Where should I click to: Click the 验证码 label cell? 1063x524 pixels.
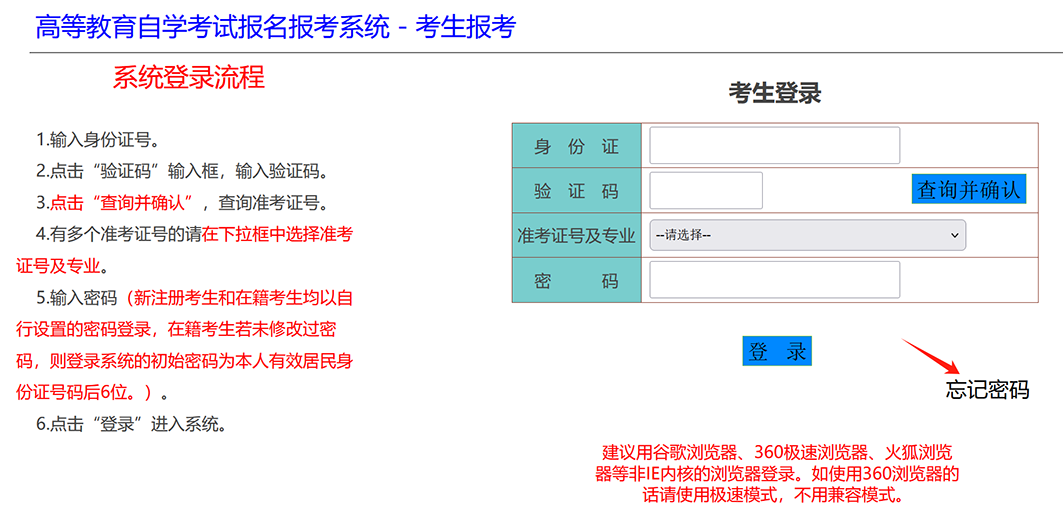[x=576, y=191]
